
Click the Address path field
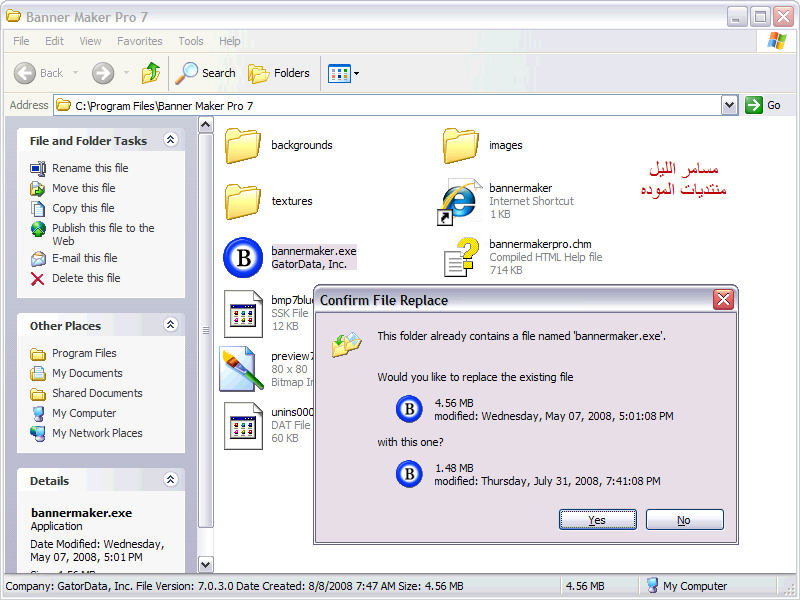pos(388,106)
